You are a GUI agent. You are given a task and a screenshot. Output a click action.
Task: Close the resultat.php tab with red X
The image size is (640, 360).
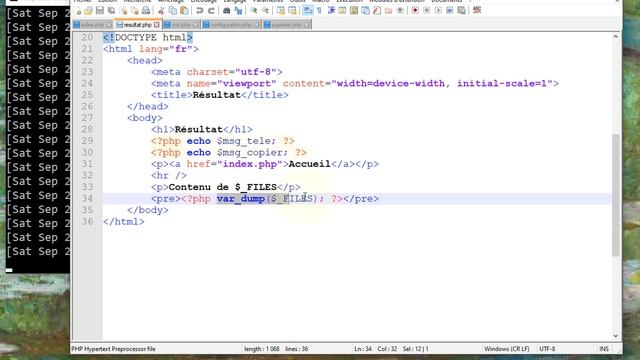coord(157,25)
